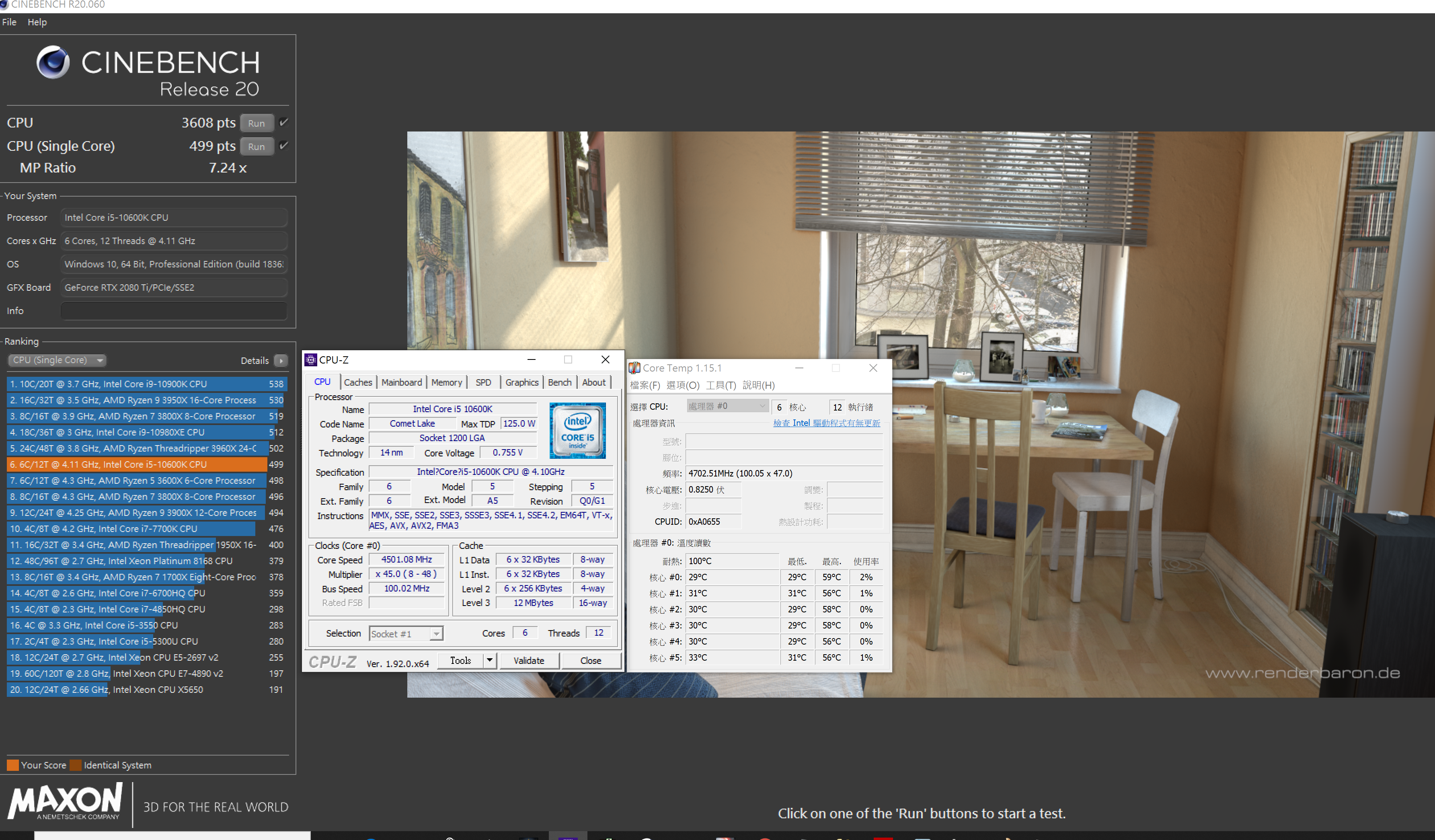Screen dimensions: 1435x840
Task: Switch to the Caches tab in CPU-Z
Action: click(357, 382)
